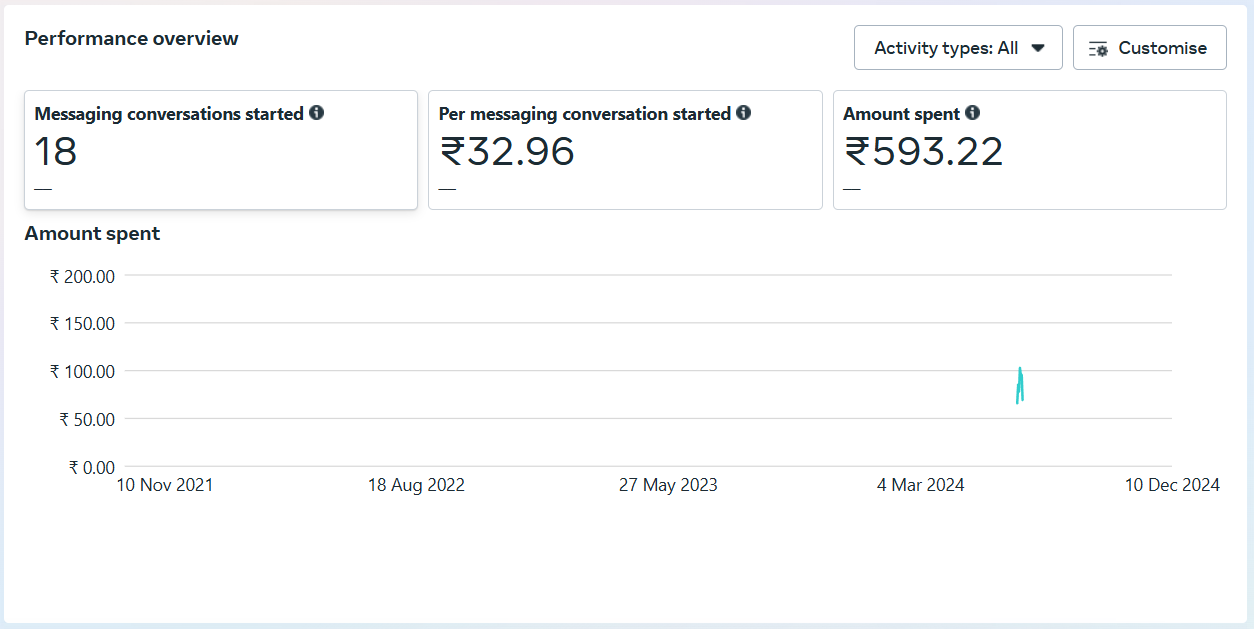Click the Performance overview heading
The height and width of the screenshot is (629, 1254).
(132, 38)
